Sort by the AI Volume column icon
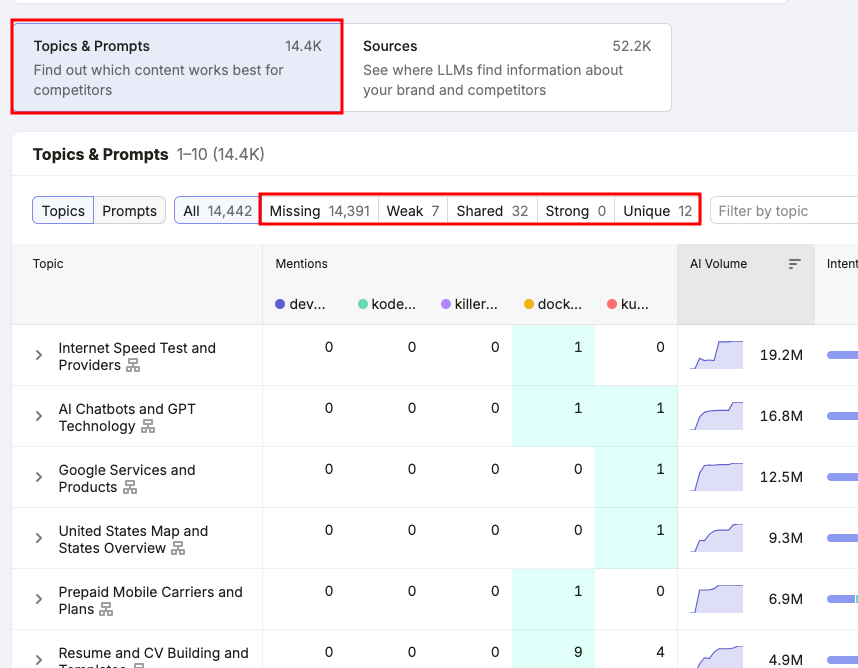The height and width of the screenshot is (668, 858). (x=795, y=264)
